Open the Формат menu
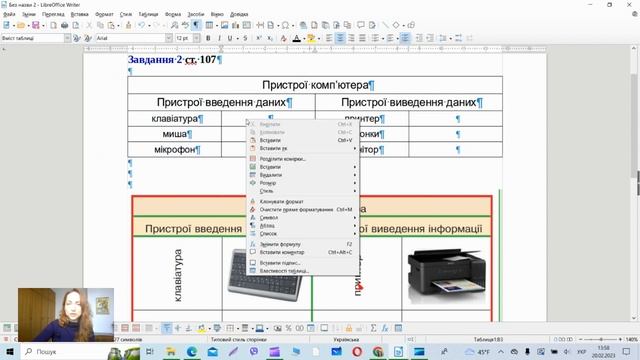This screenshot has width=640, height=360. tap(104, 14)
